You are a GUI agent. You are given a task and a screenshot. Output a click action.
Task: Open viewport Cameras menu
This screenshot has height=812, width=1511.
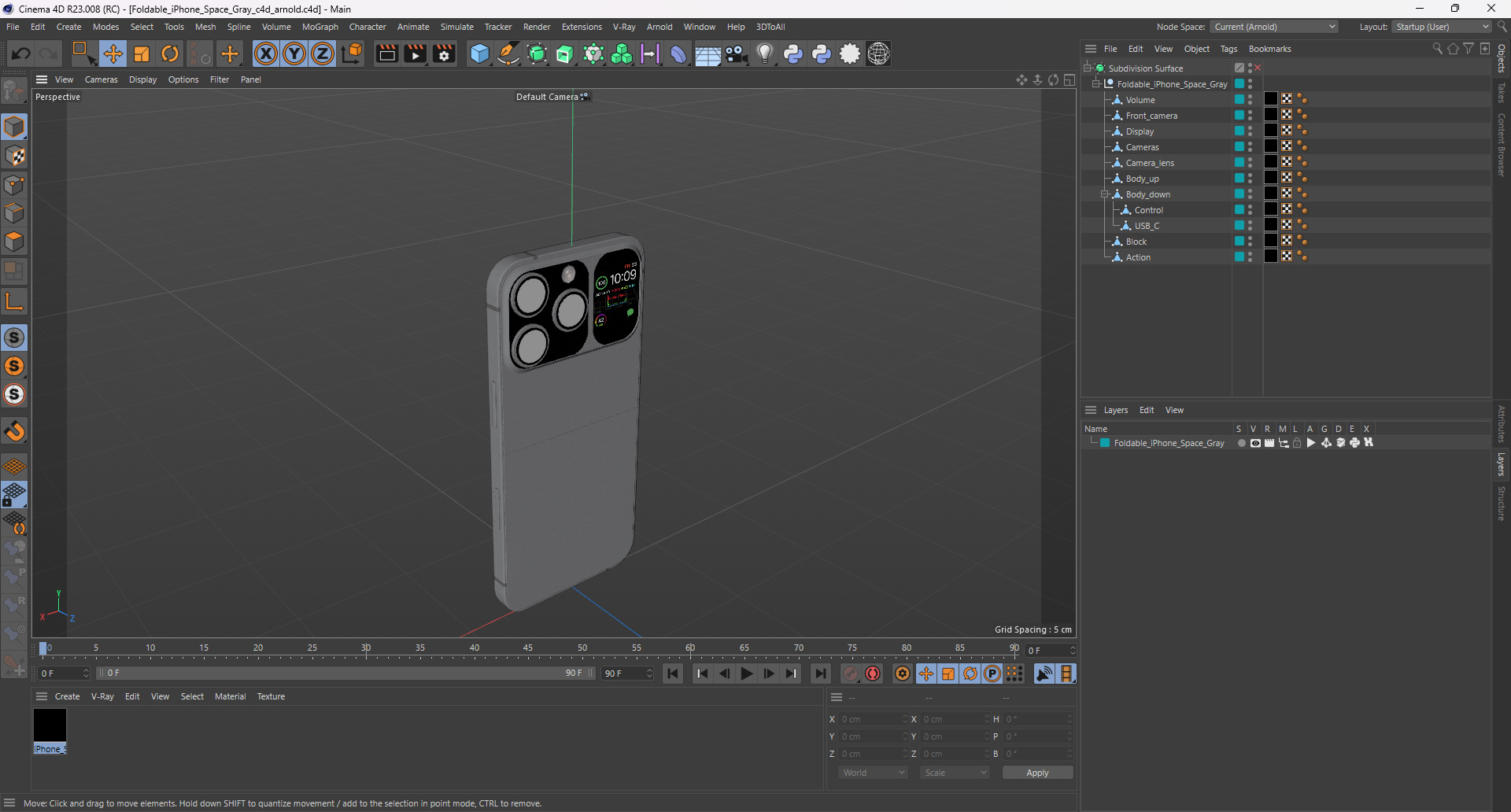102,79
